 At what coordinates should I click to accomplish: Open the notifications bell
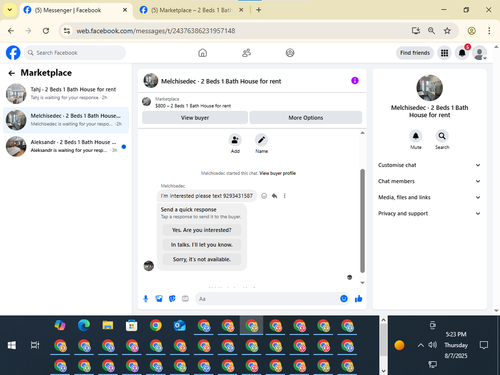[462, 53]
